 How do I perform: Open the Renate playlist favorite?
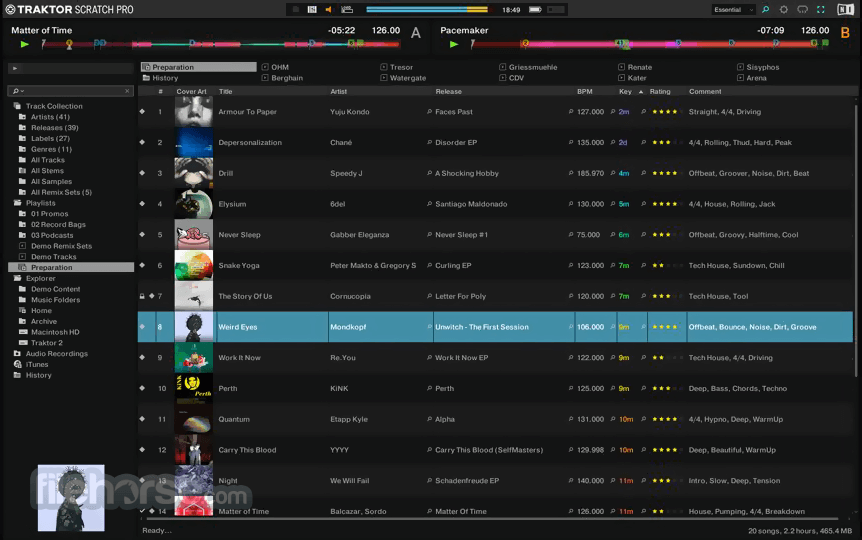point(635,67)
